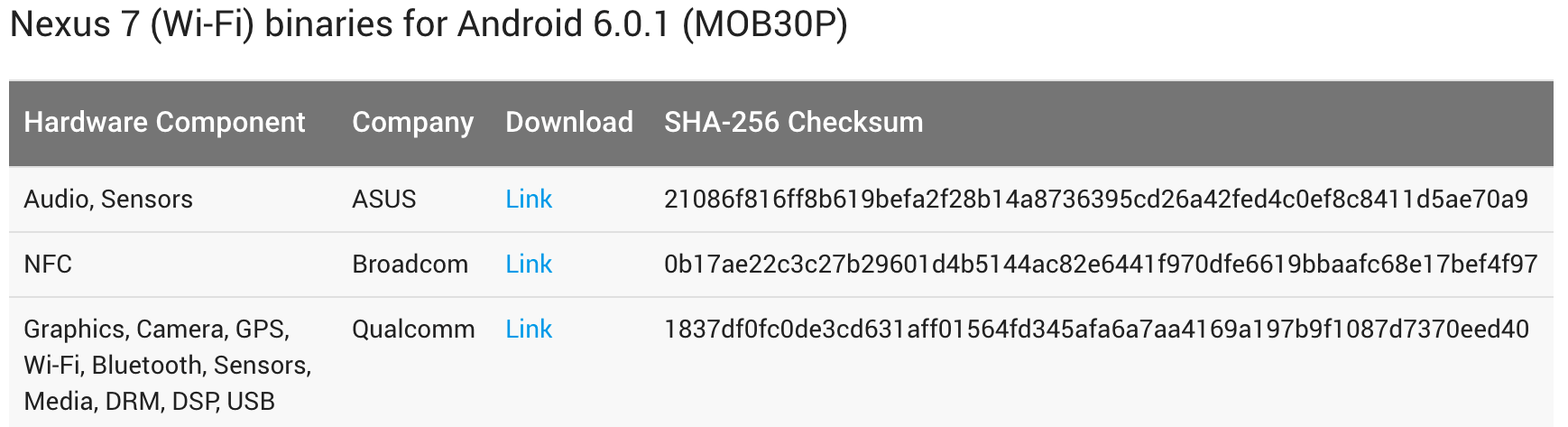Image resolution: width=1568 pixels, height=427 pixels.
Task: Open the Qualcomm binaries download Link
Action: (x=529, y=329)
